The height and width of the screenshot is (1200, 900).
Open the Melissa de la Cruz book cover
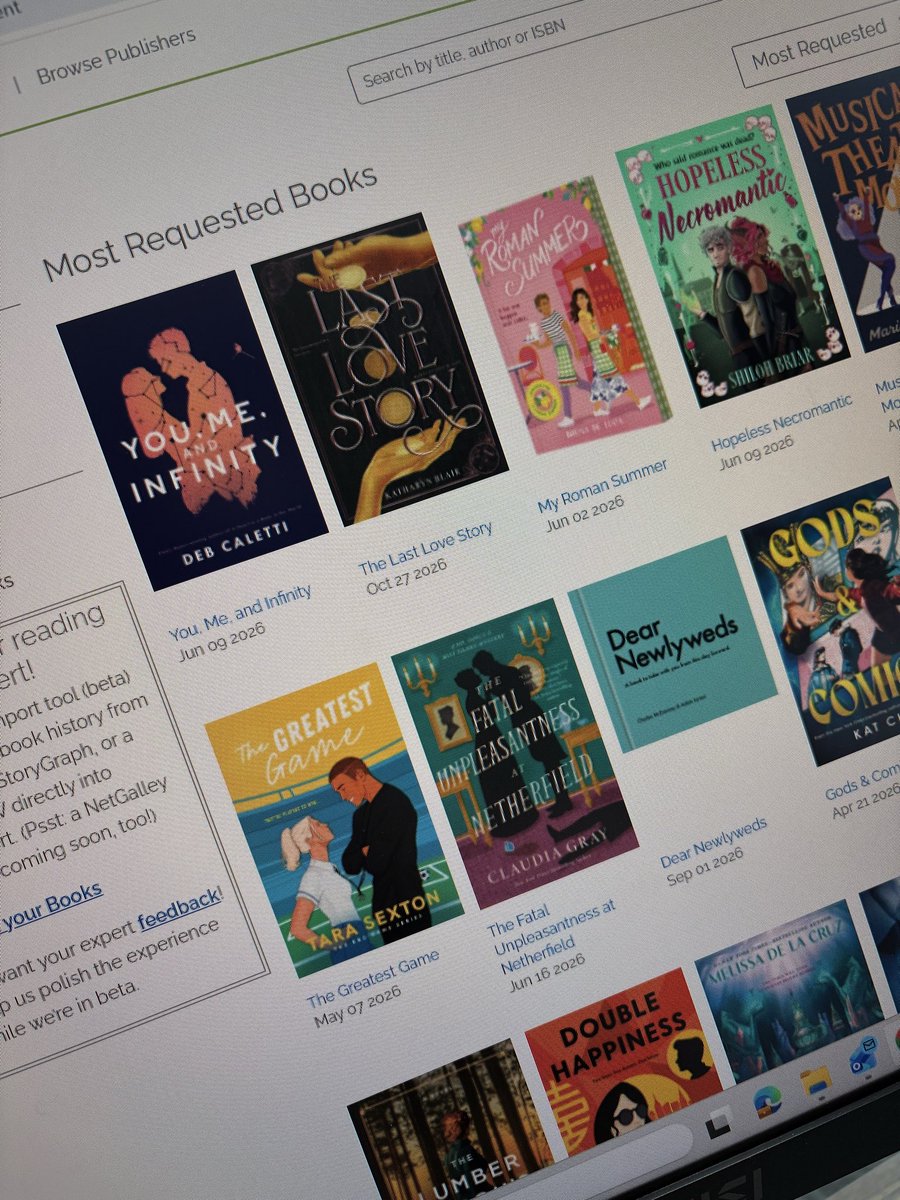(x=790, y=990)
